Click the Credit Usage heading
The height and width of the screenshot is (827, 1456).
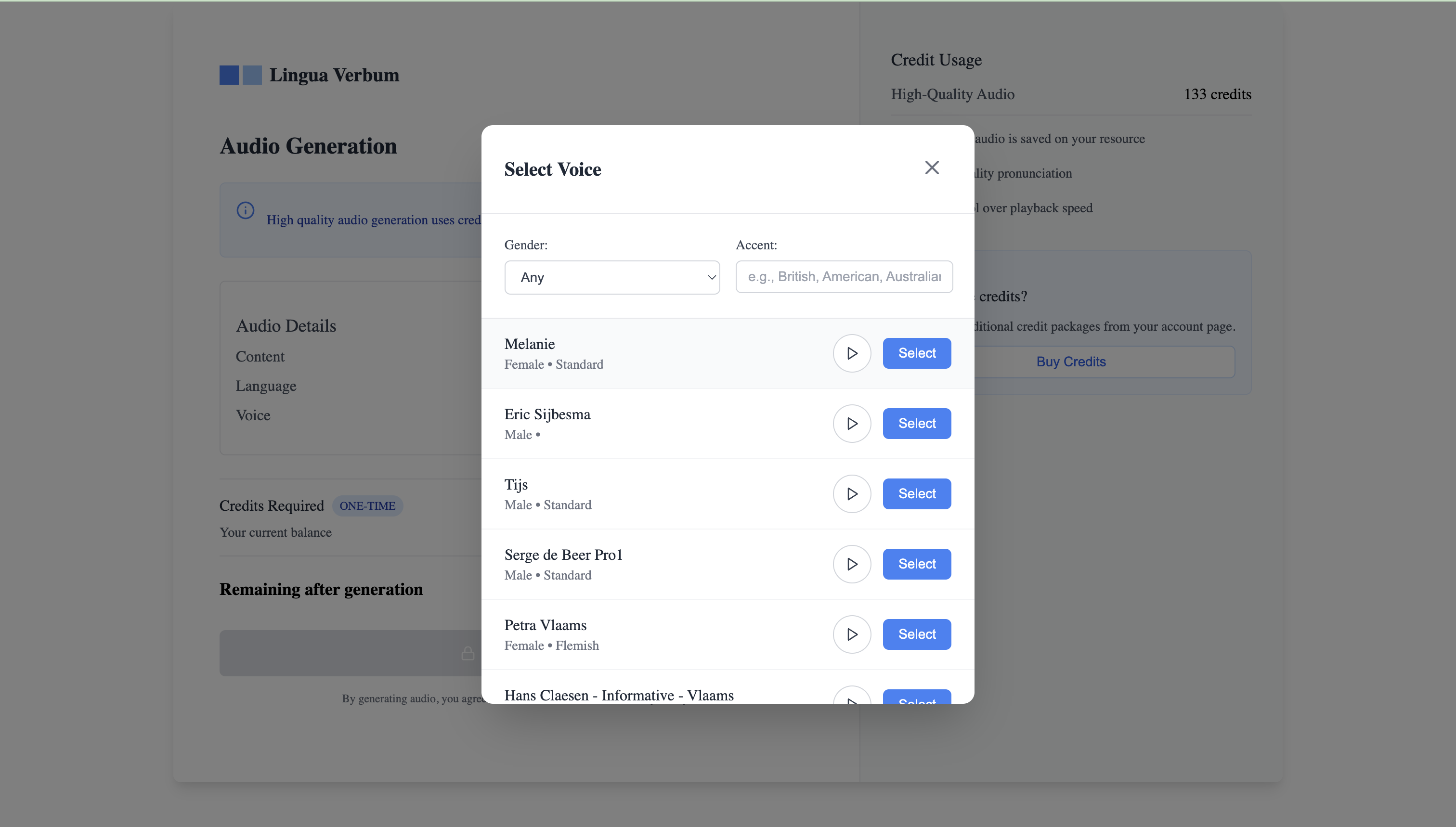[x=936, y=60]
